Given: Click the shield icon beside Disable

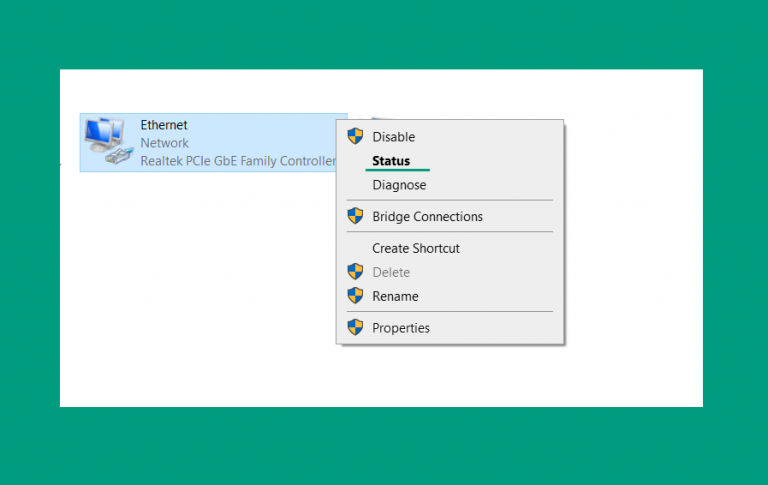Looking at the screenshot, I should coord(355,136).
